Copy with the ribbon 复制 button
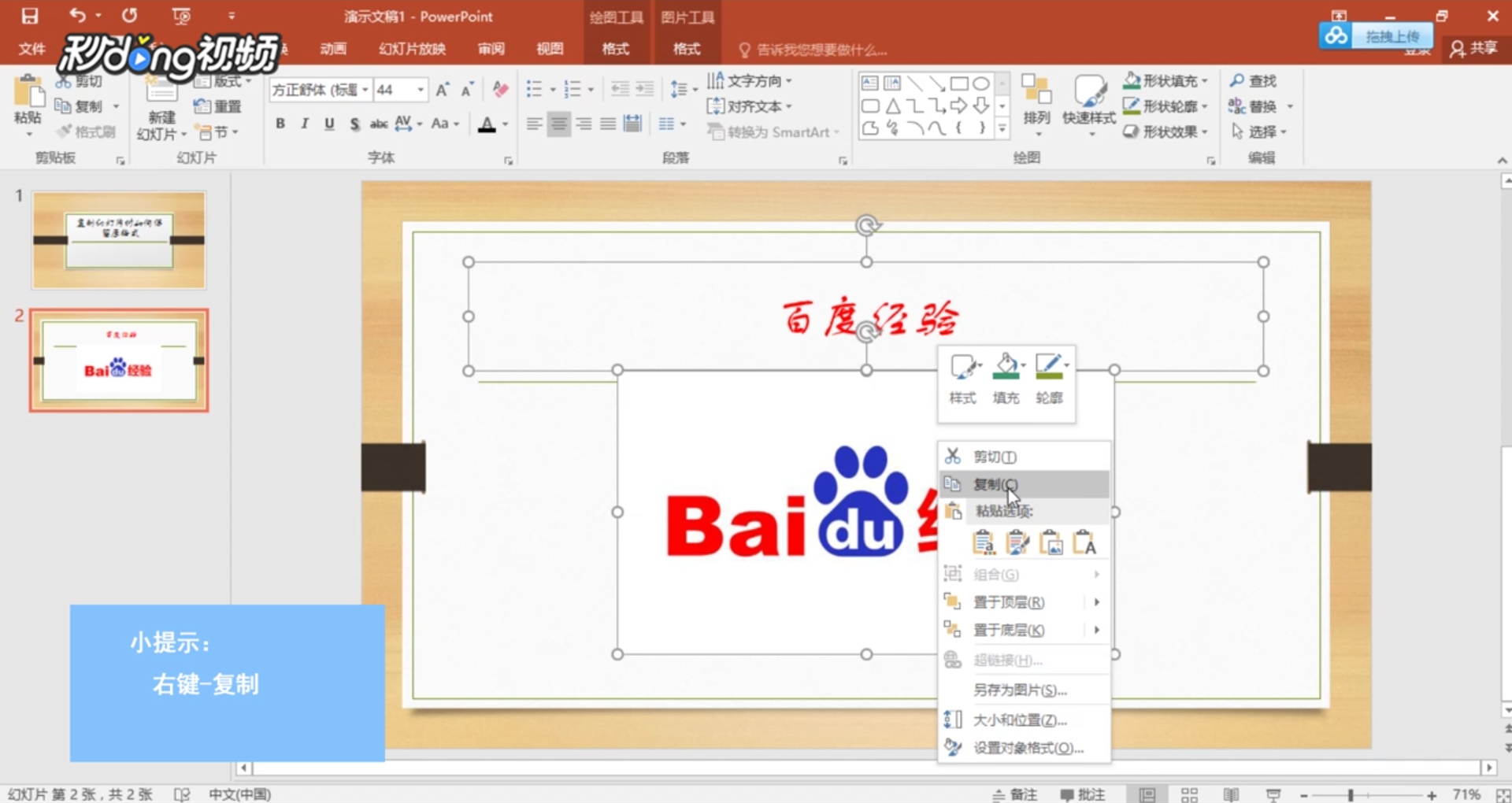The image size is (1512, 803). pos(79,106)
